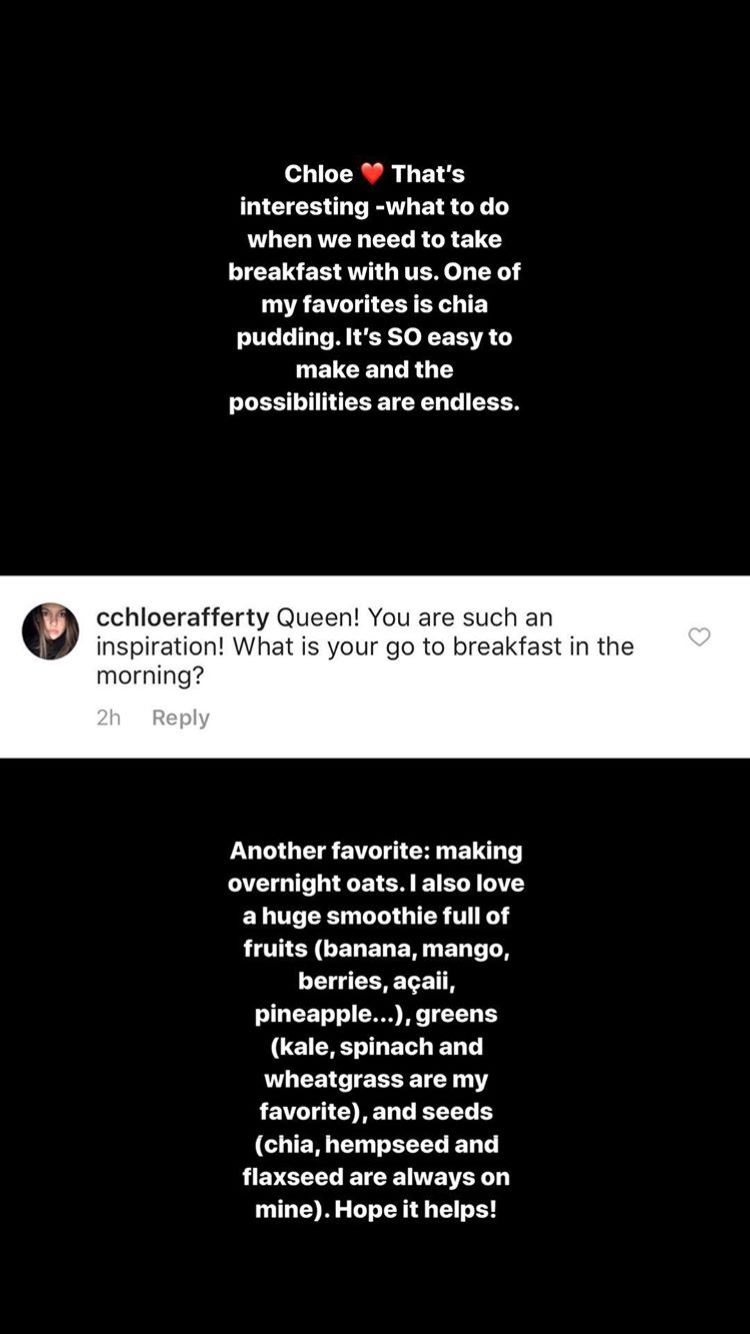Like the comment with the heart icon

699,637
